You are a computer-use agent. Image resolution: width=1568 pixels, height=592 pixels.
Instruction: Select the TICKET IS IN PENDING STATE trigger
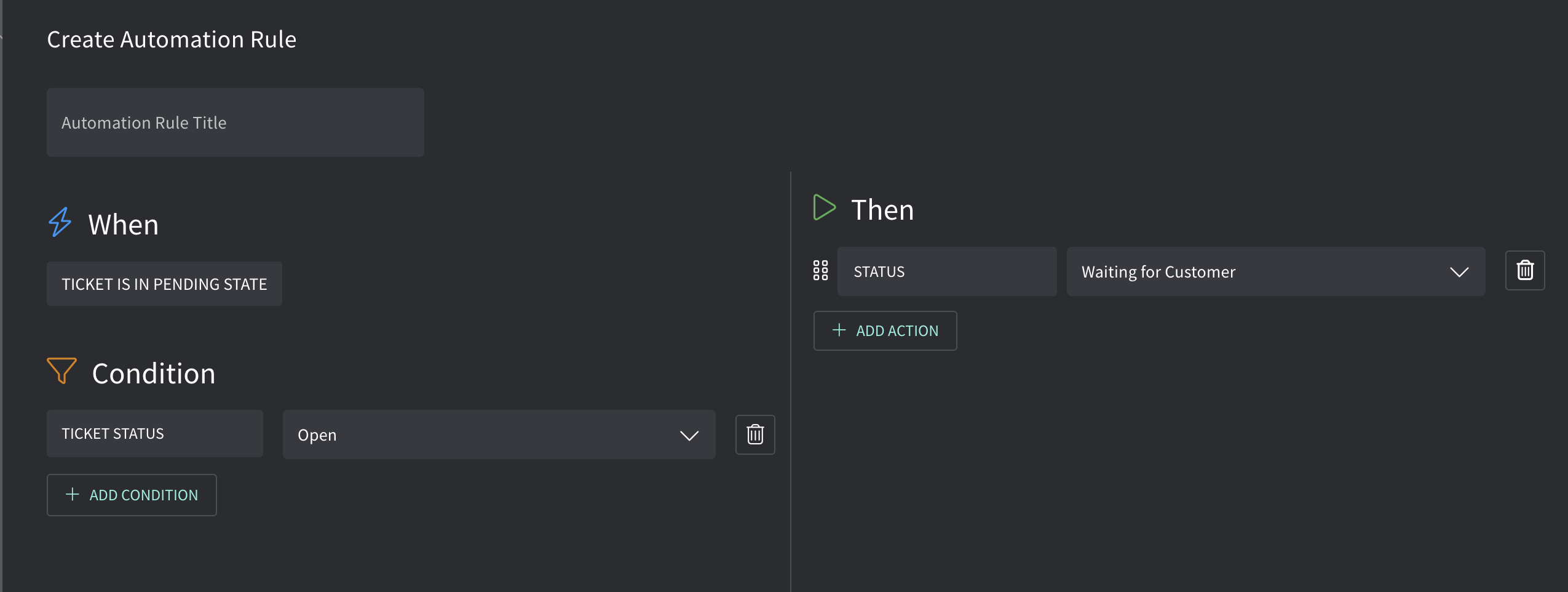pos(164,284)
